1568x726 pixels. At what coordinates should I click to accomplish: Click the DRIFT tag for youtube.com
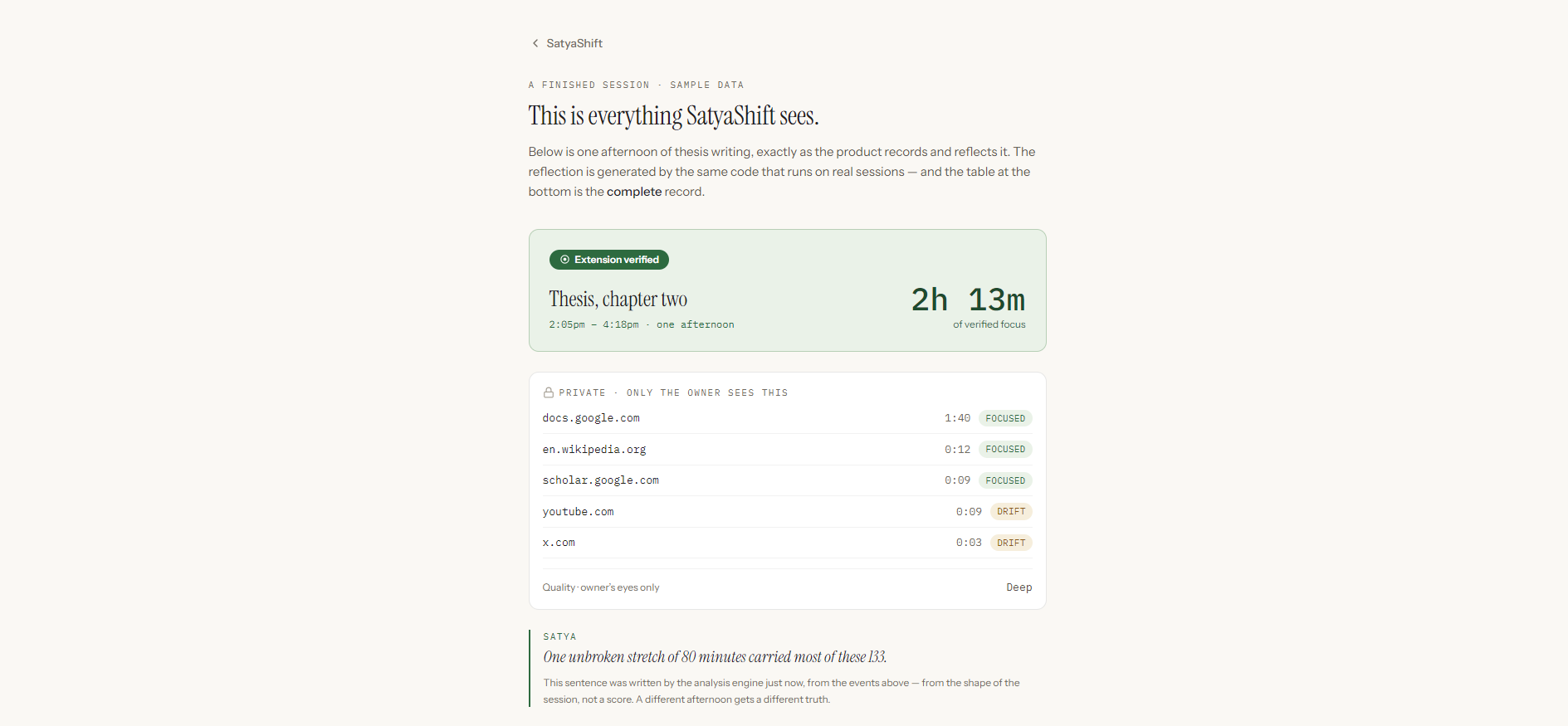click(x=1011, y=512)
